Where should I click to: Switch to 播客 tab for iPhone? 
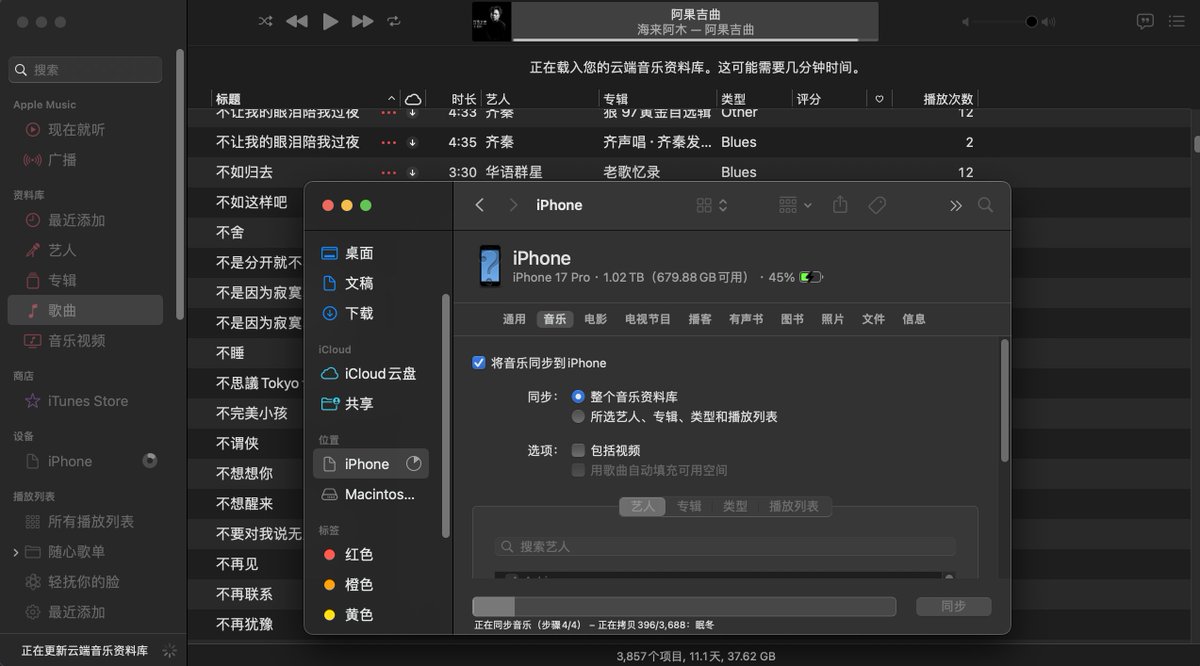[x=700, y=319]
